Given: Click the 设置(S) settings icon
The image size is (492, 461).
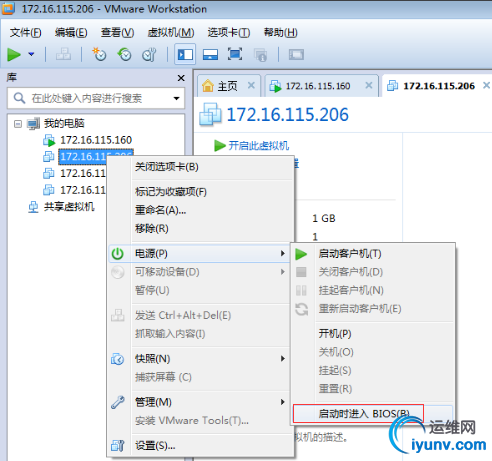Looking at the screenshot, I should [117, 446].
